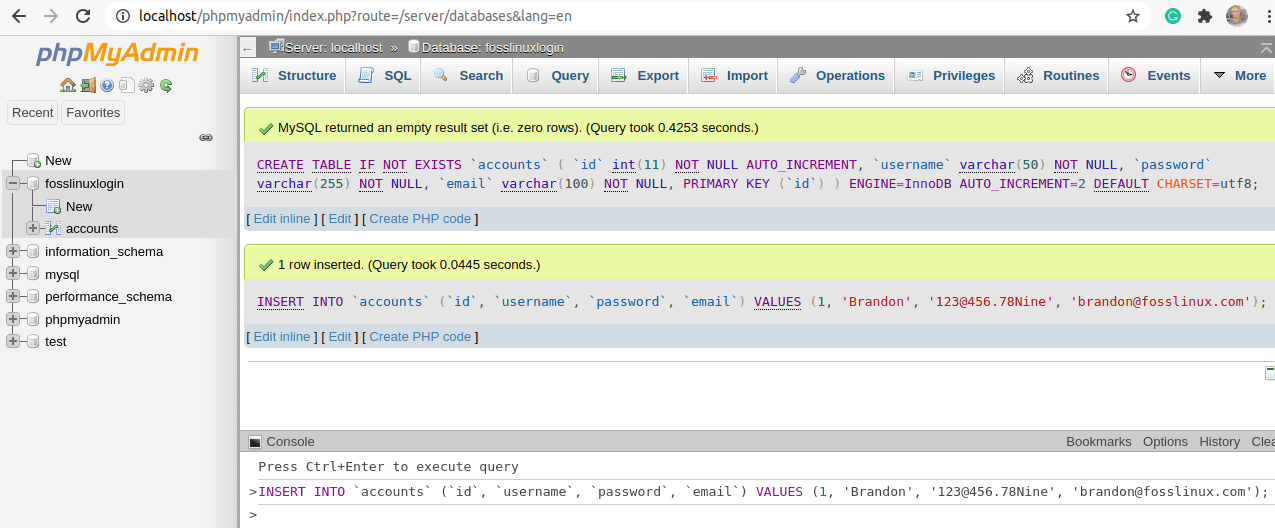Open console Options

pos(1165,442)
